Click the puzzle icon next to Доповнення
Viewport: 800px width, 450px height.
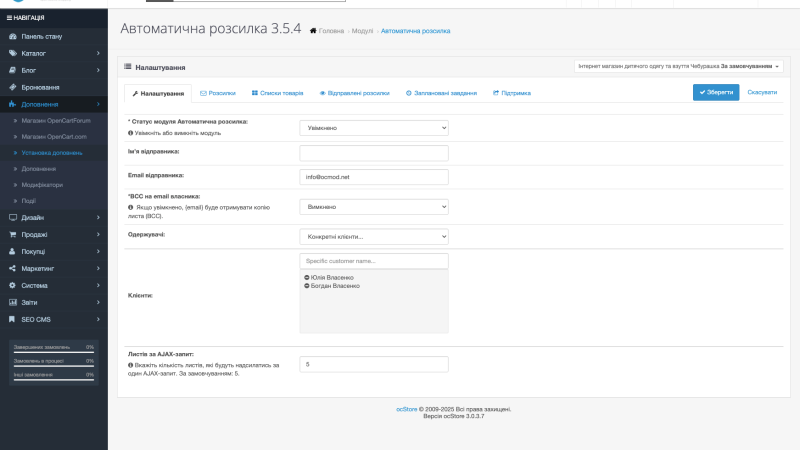[x=13, y=104]
